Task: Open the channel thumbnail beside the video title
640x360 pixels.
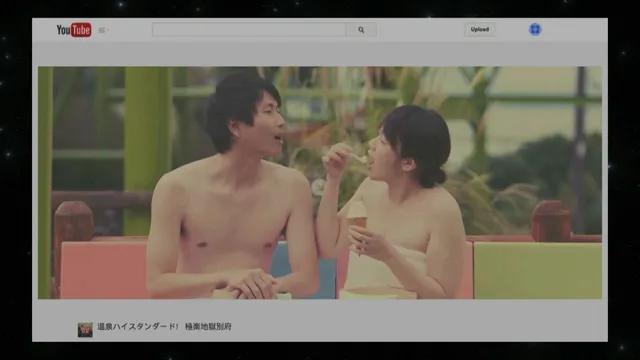Action: pyautogui.click(x=85, y=329)
